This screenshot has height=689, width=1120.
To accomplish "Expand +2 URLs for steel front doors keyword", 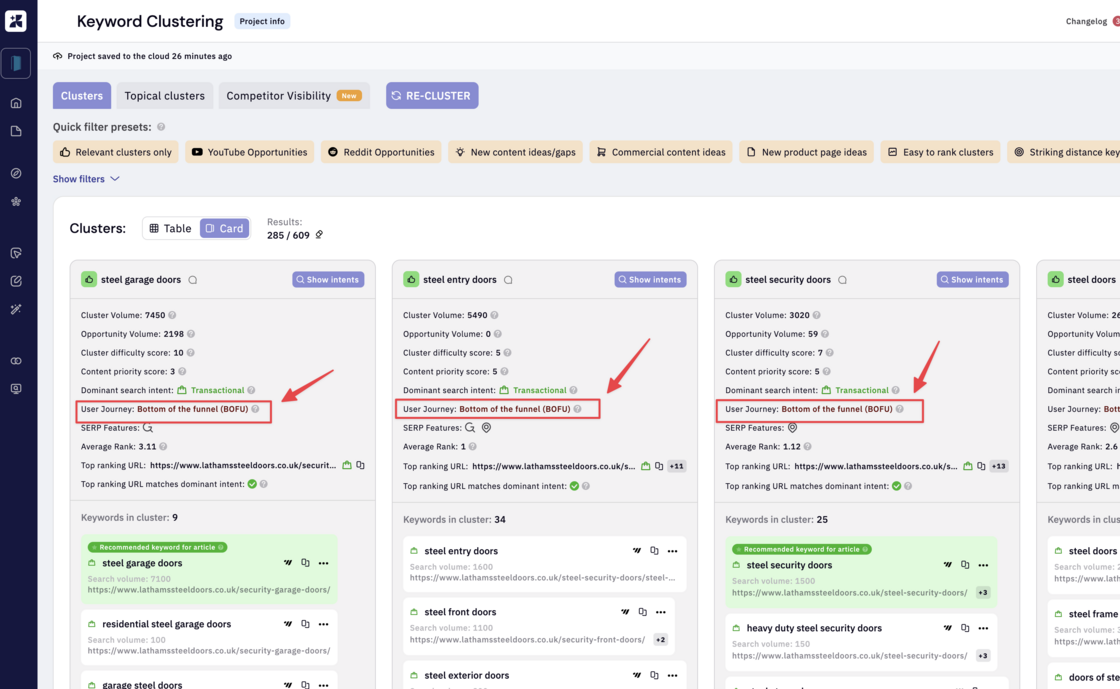I will 661,640.
